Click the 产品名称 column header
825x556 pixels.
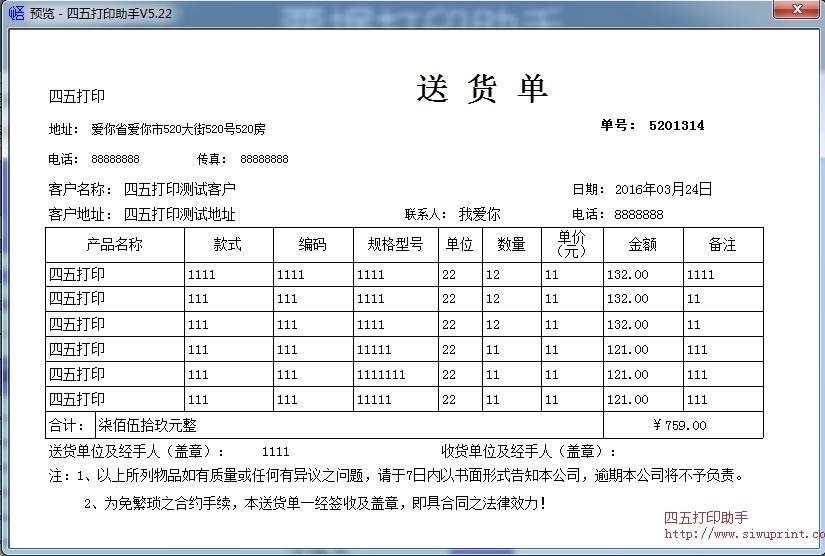(114, 245)
